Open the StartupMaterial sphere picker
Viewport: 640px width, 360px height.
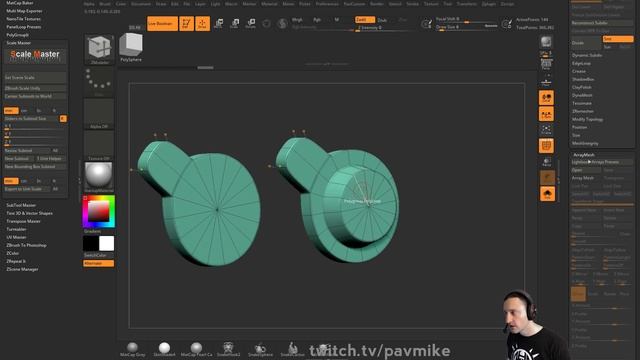(x=99, y=178)
